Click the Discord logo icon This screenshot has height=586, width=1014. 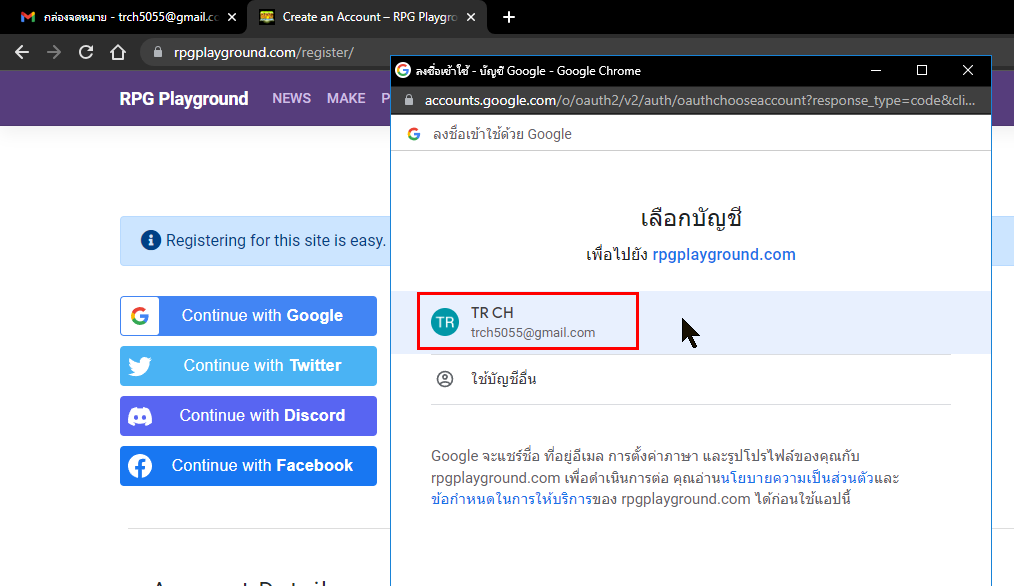coord(140,416)
